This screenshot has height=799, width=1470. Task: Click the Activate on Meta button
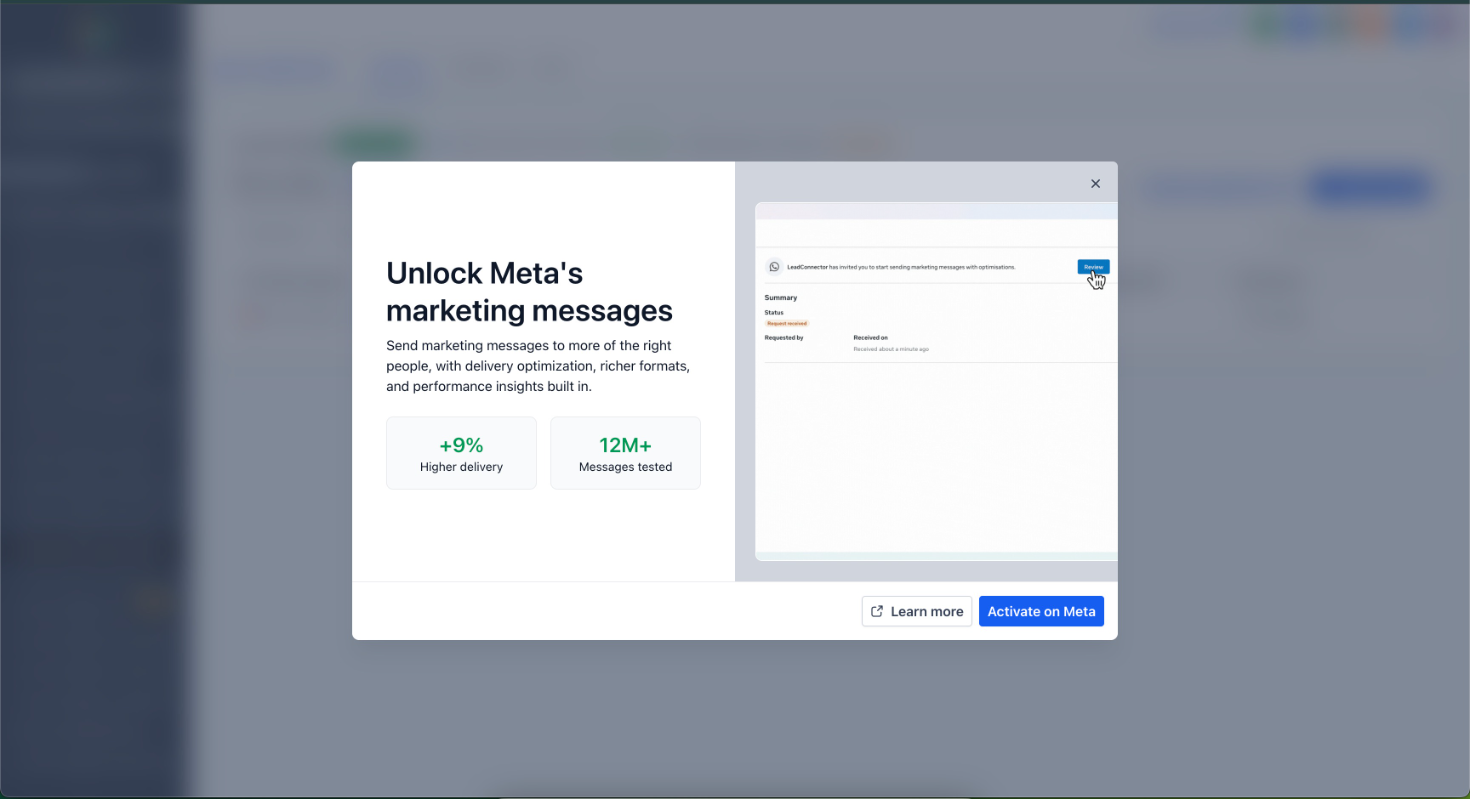(x=1041, y=611)
